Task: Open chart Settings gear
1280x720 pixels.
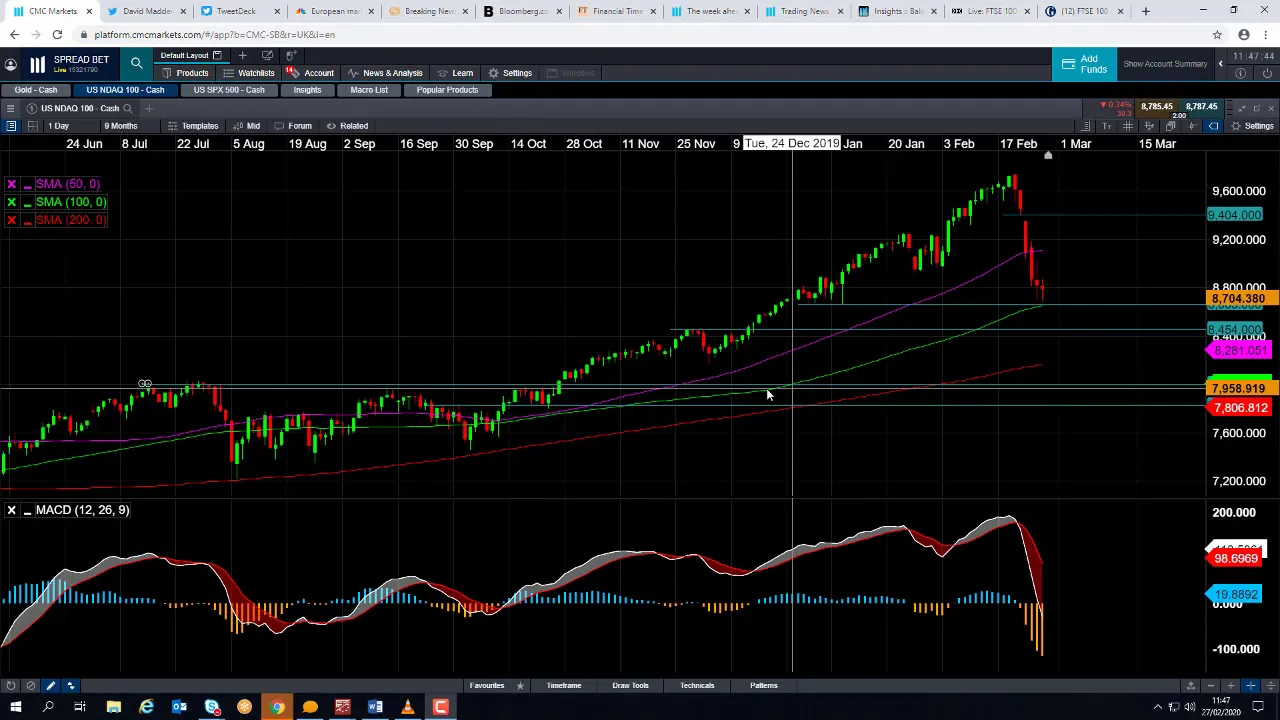Action: click(x=1252, y=126)
